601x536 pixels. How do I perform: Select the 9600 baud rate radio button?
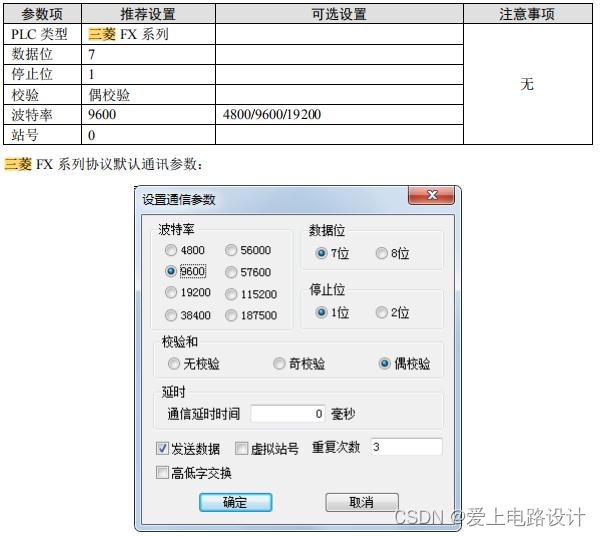point(171,271)
